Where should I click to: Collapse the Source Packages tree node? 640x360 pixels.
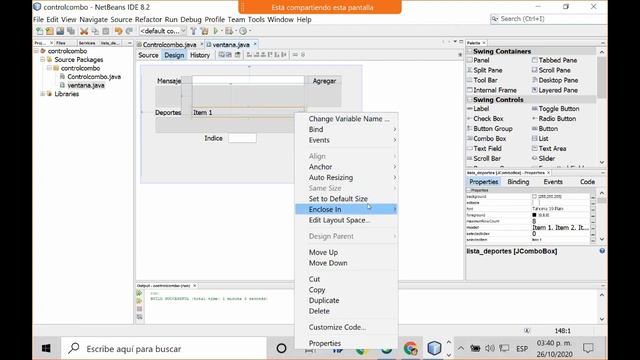pos(43,60)
